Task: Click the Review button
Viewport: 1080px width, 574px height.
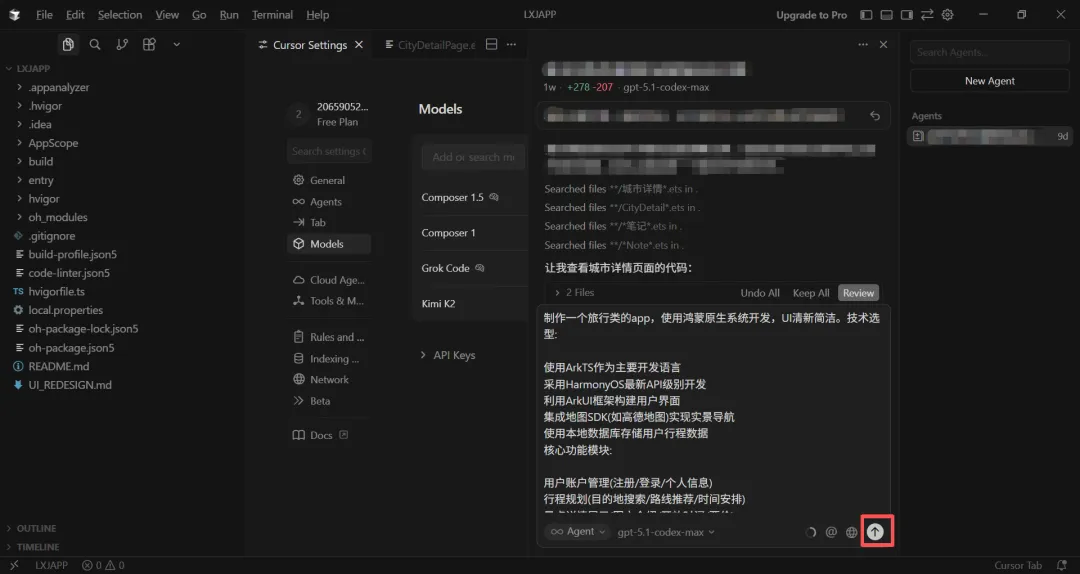Action: tap(858, 293)
